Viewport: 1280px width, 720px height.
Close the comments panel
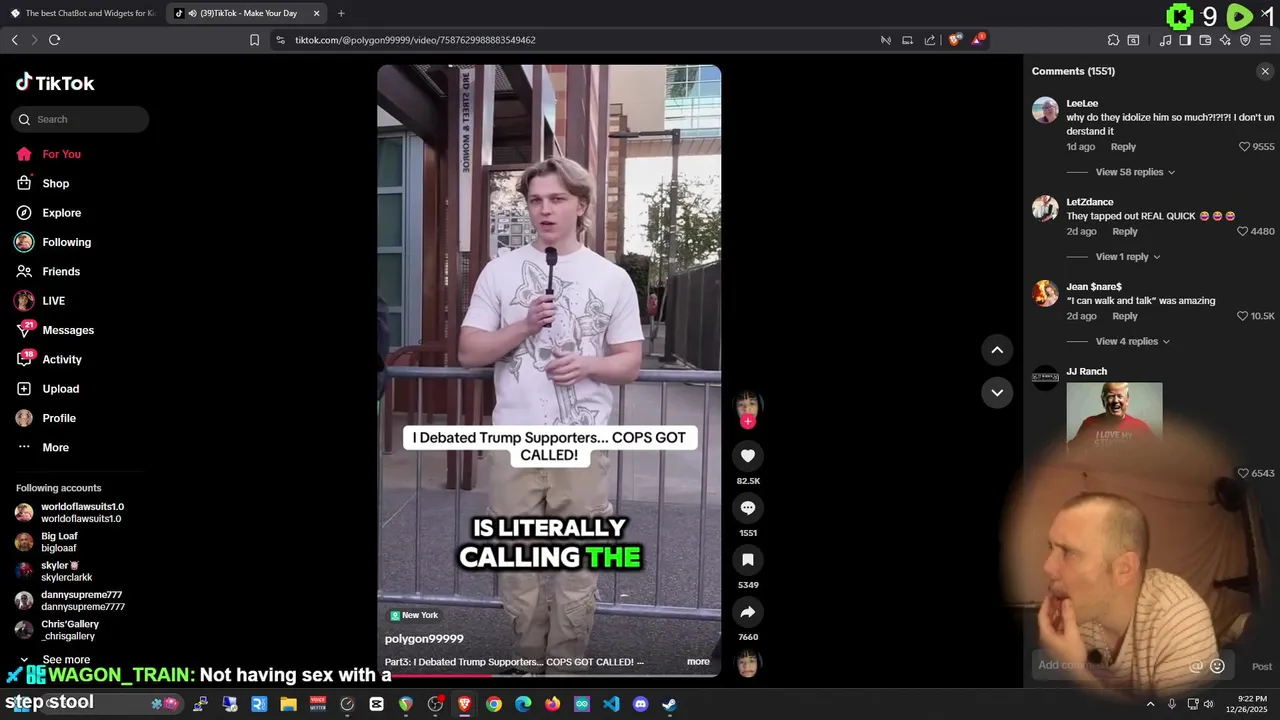(1265, 71)
